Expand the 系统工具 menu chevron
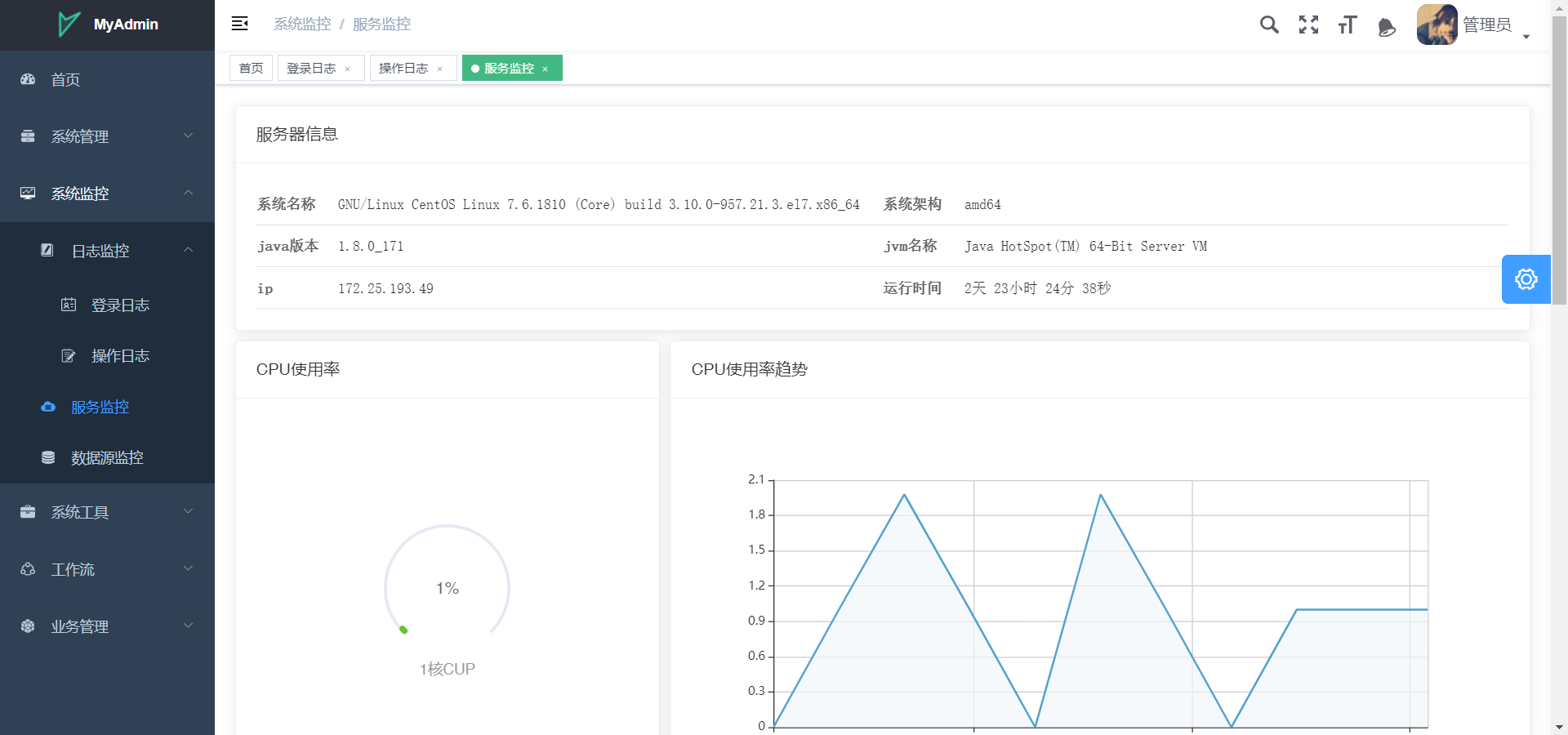The width and height of the screenshot is (1568, 735). 189,511
